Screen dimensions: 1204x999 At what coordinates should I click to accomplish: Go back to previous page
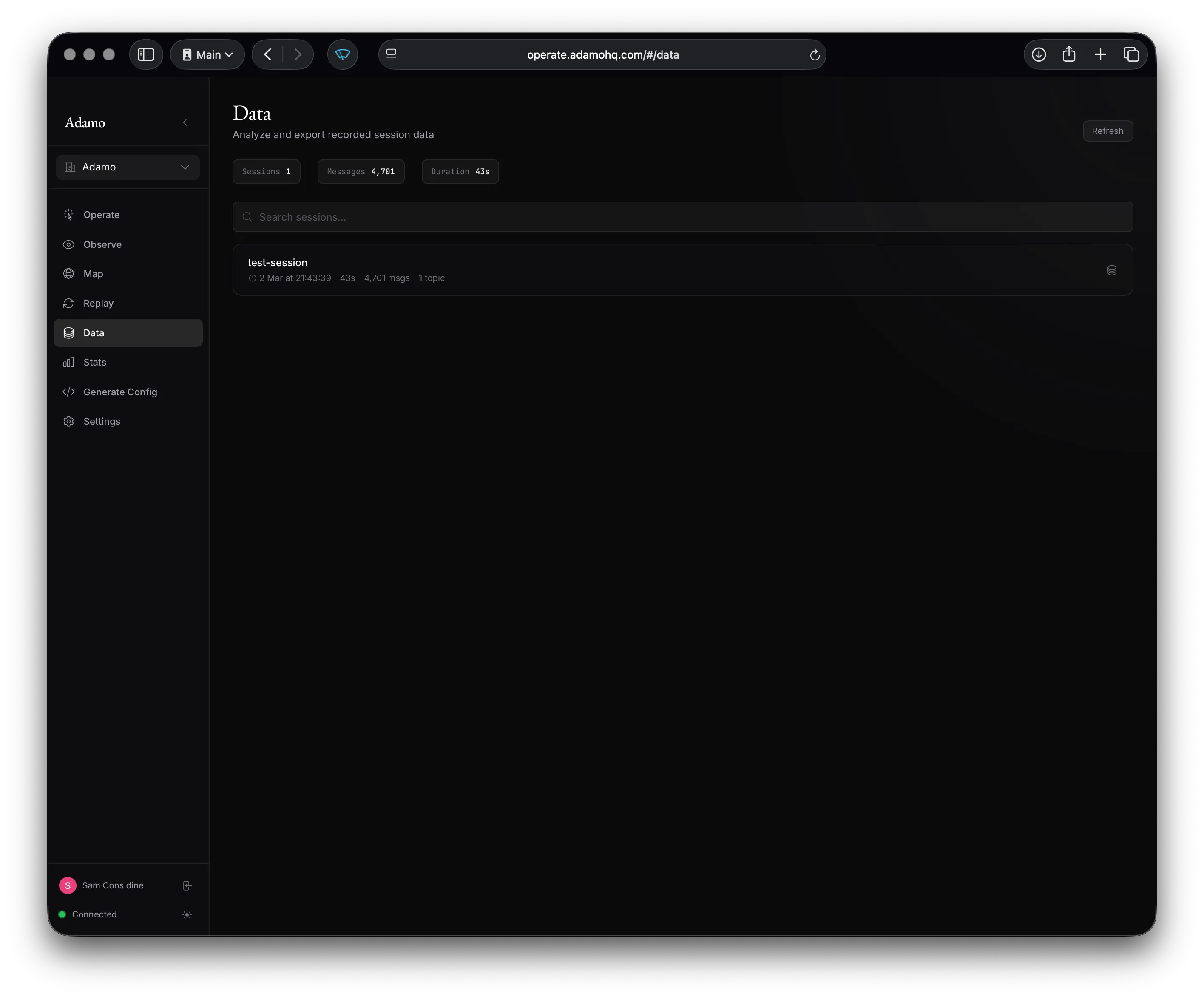tap(267, 54)
